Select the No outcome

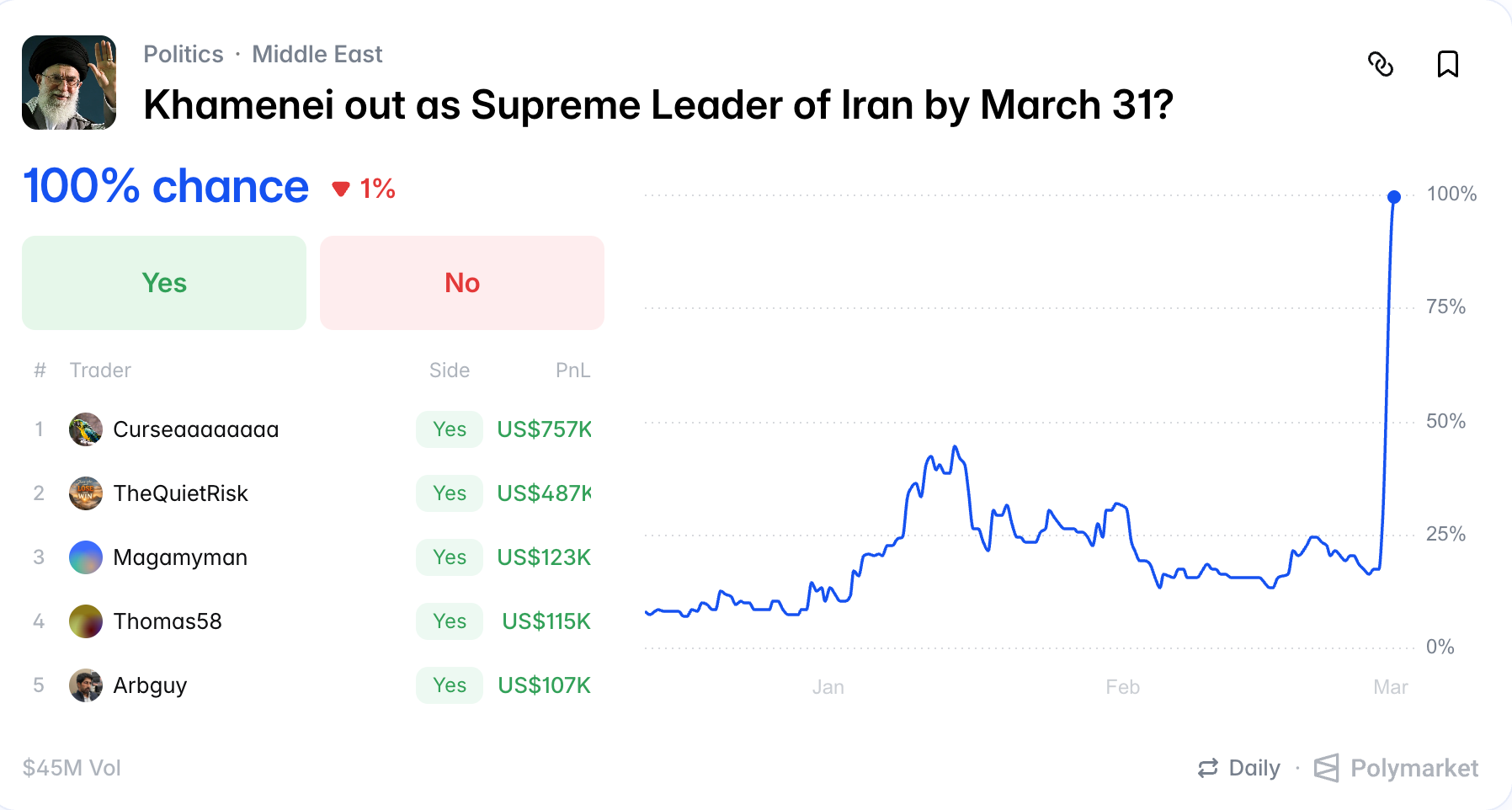[x=461, y=283]
